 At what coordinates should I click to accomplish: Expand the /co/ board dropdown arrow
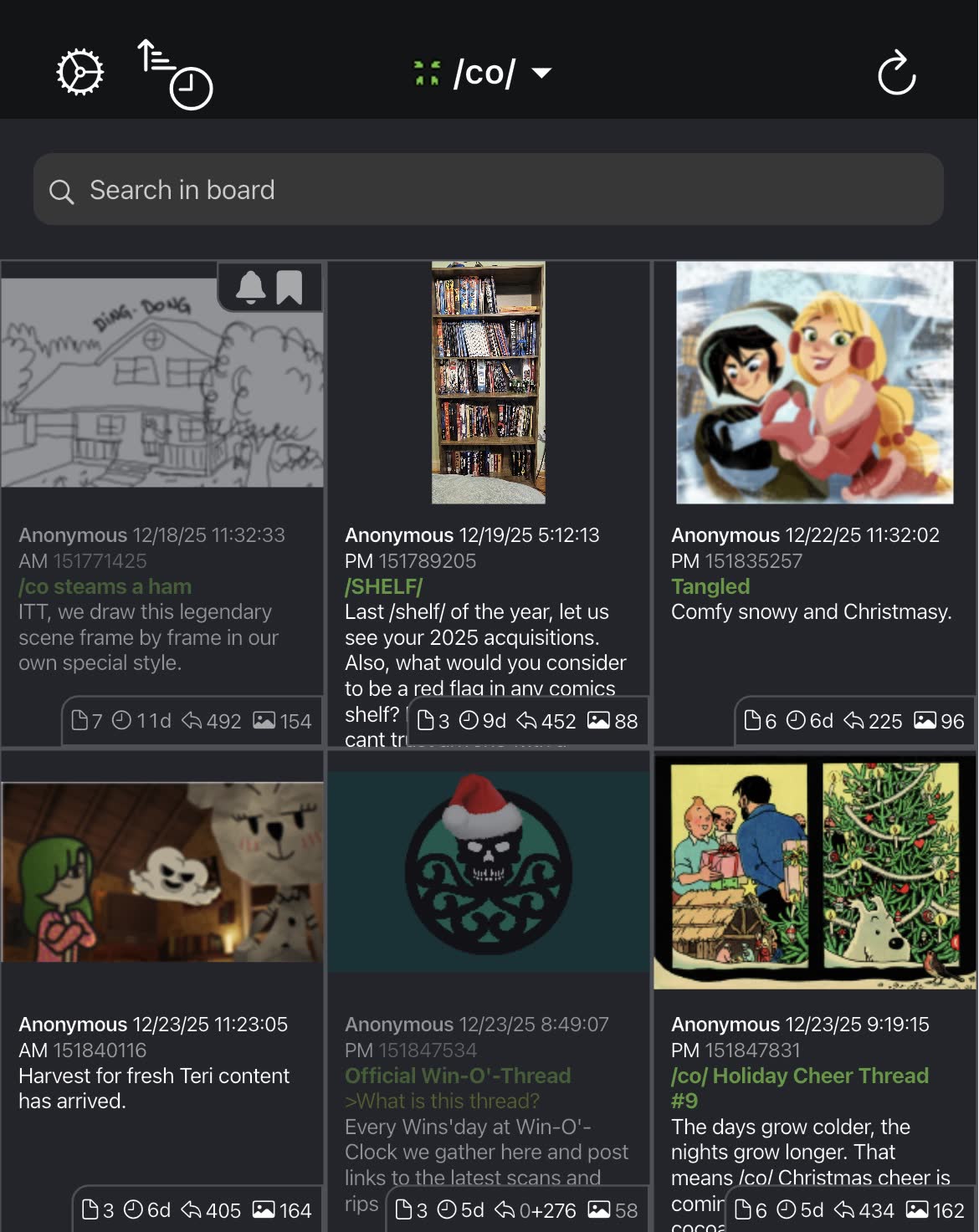[542, 73]
